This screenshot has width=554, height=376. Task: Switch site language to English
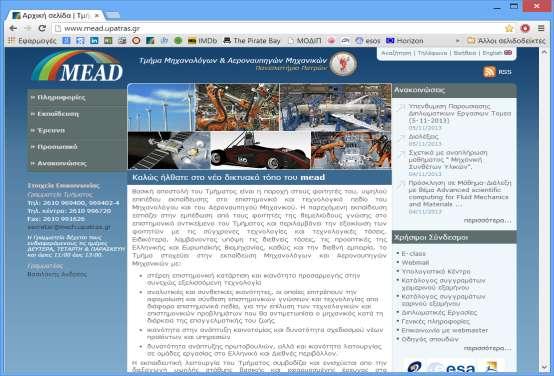point(497,53)
